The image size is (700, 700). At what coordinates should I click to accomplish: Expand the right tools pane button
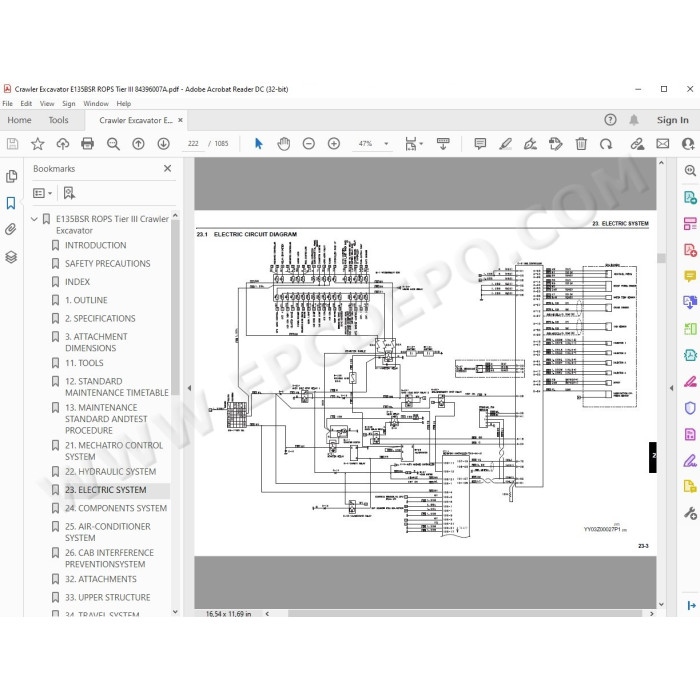coord(692,605)
